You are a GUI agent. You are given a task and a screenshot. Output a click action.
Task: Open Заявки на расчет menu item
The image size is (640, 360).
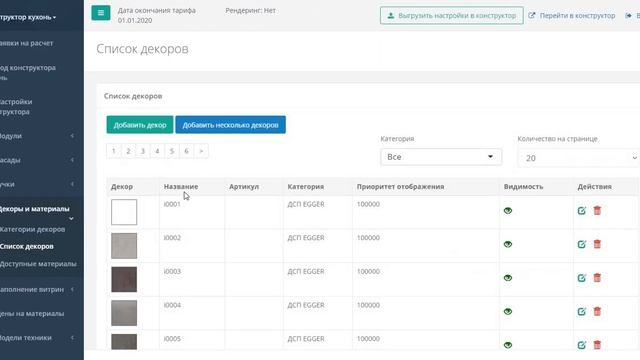click(27, 43)
